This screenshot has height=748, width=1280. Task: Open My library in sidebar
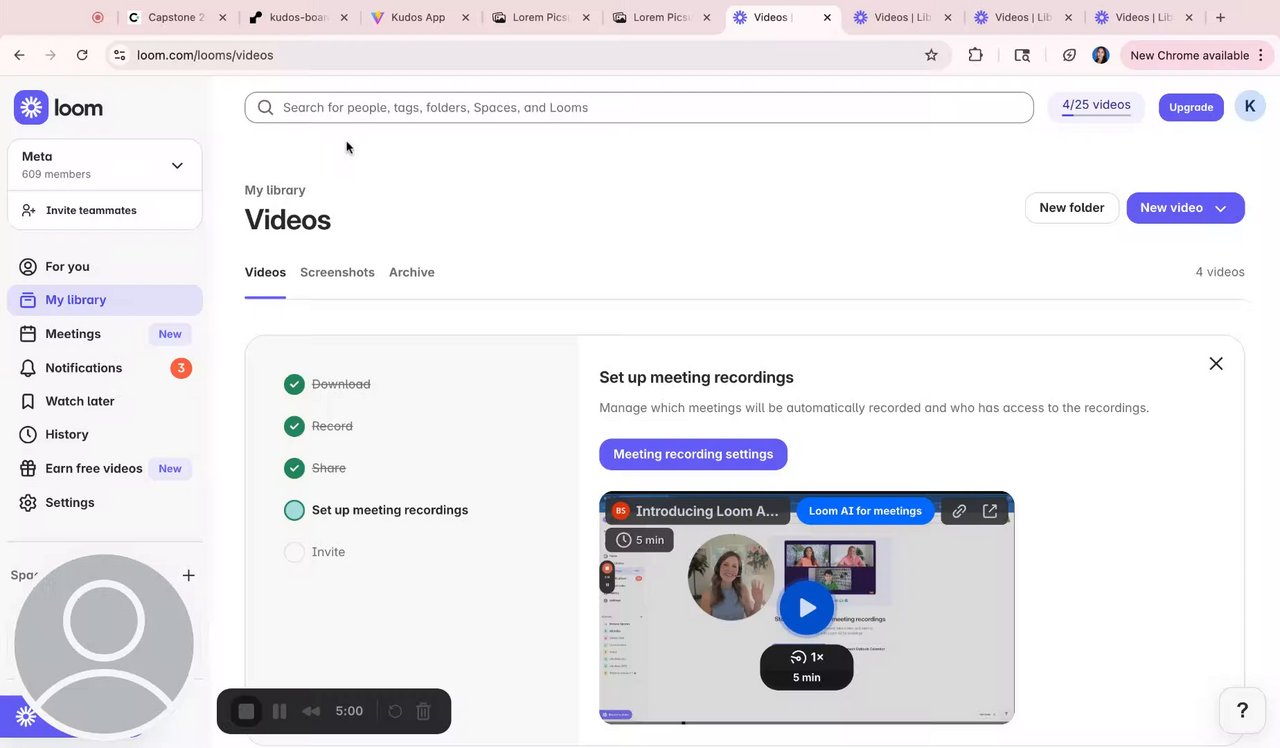[x=105, y=300]
